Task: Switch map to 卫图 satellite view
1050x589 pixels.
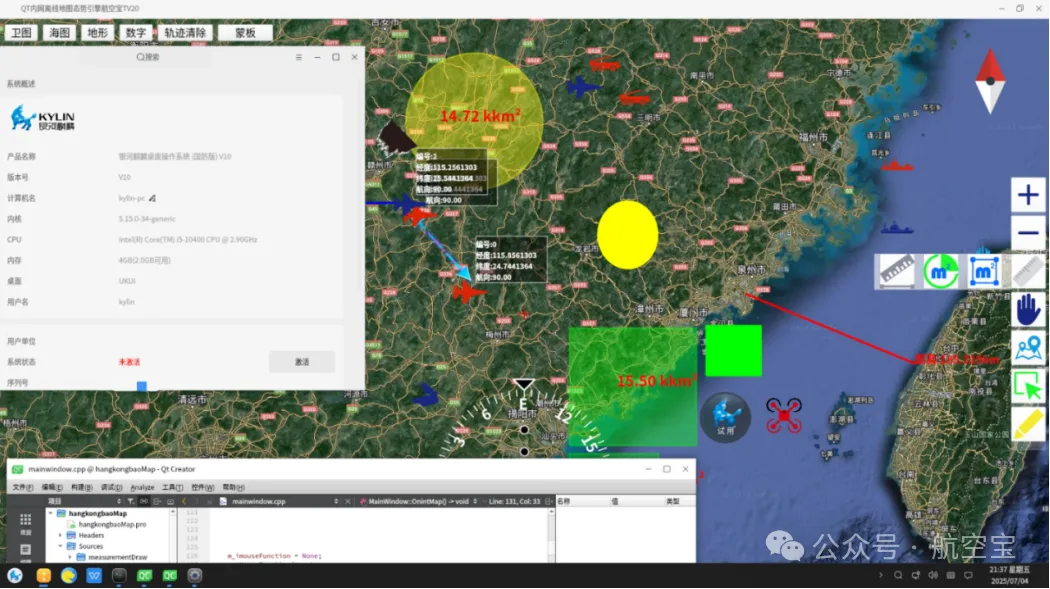Action: click(21, 33)
